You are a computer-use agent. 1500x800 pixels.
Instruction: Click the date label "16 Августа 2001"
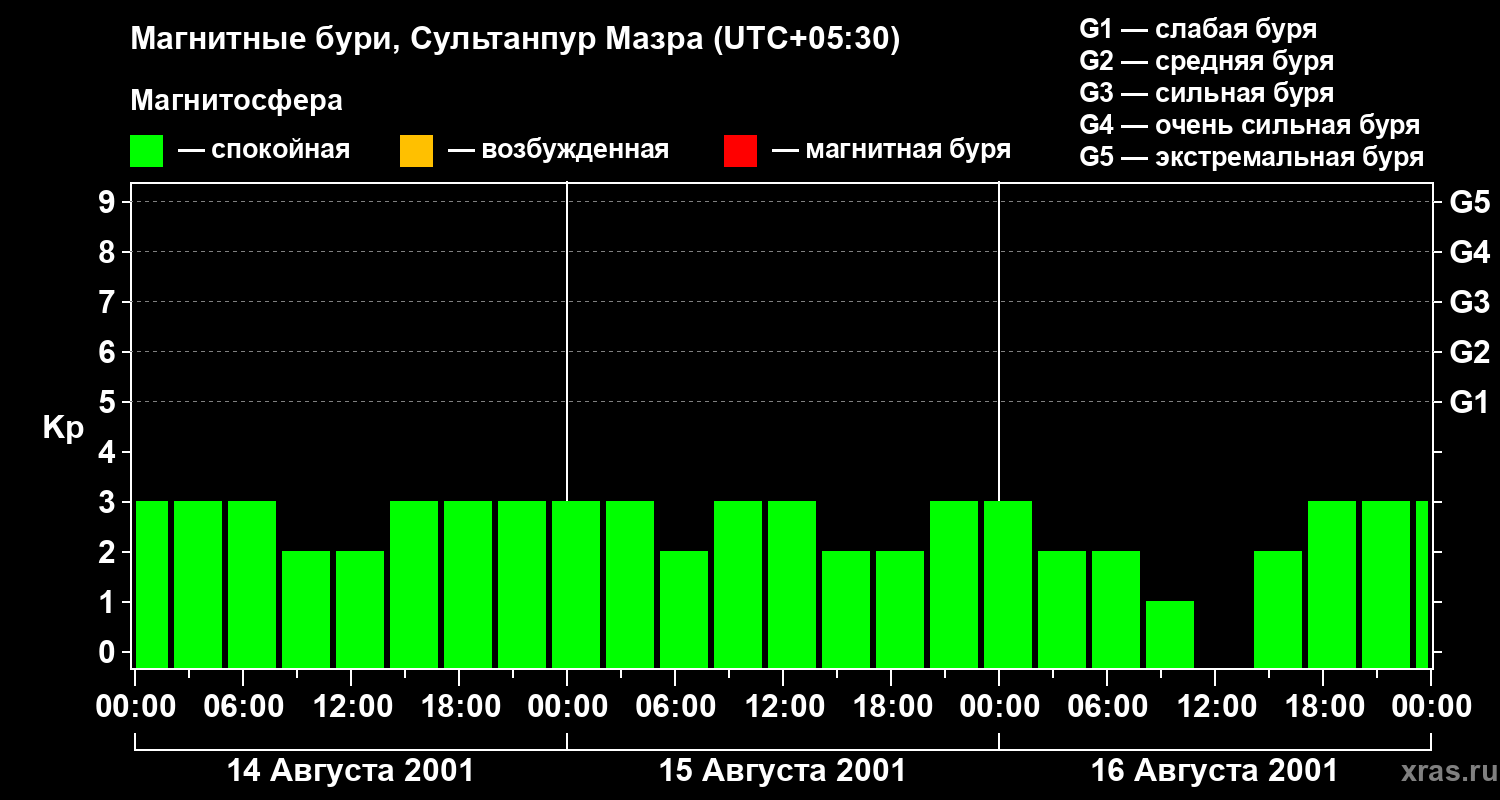pos(1214,771)
